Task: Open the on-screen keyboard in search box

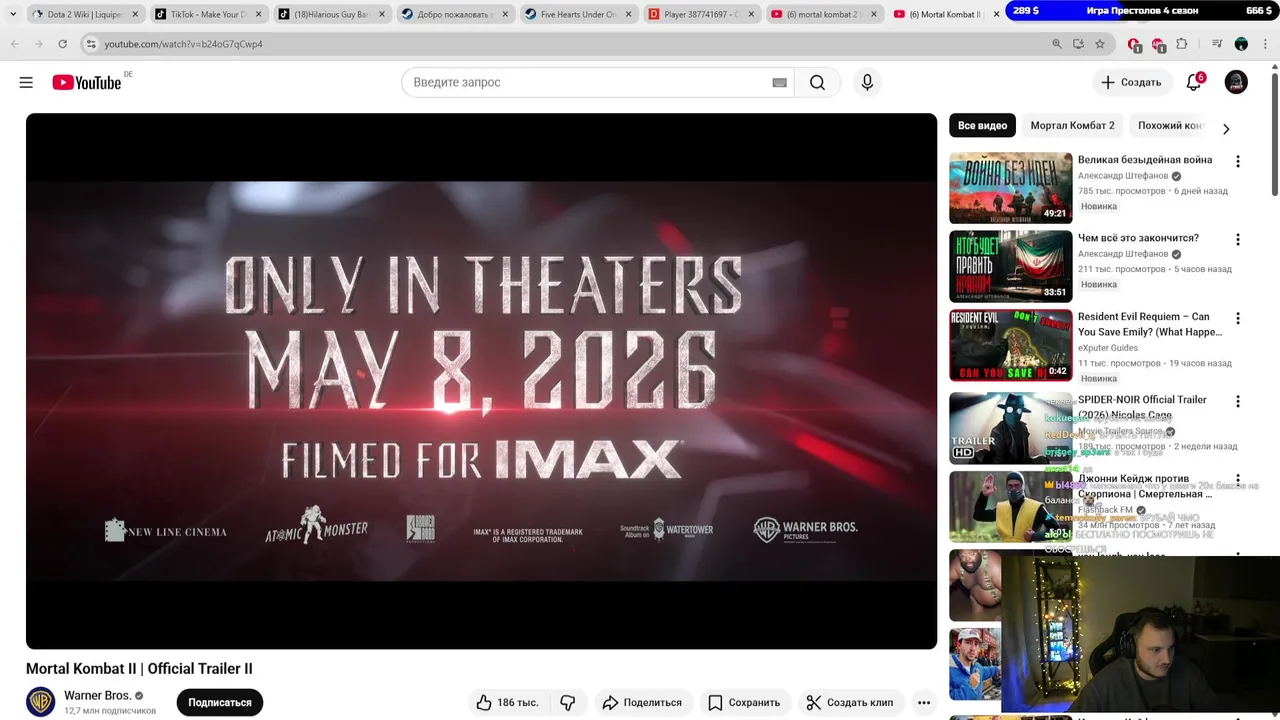Action: [780, 83]
